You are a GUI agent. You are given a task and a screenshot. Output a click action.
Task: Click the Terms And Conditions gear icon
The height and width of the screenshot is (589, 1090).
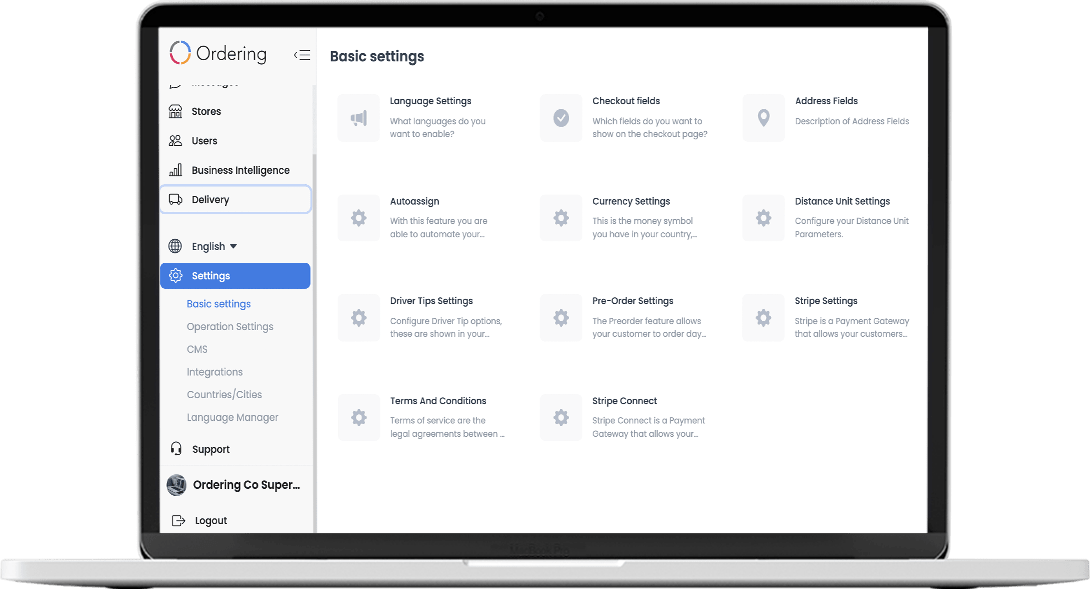point(359,417)
